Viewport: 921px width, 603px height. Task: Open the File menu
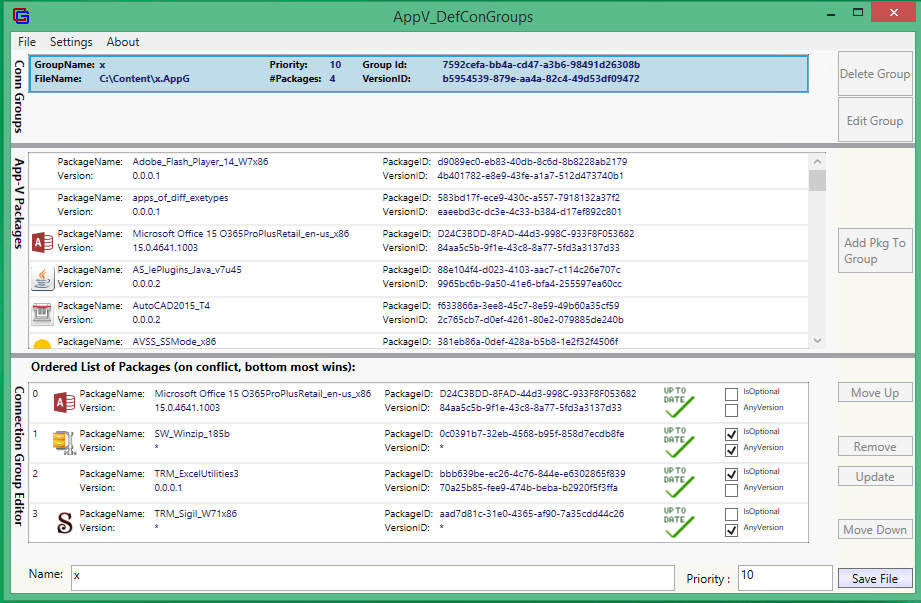tap(27, 42)
